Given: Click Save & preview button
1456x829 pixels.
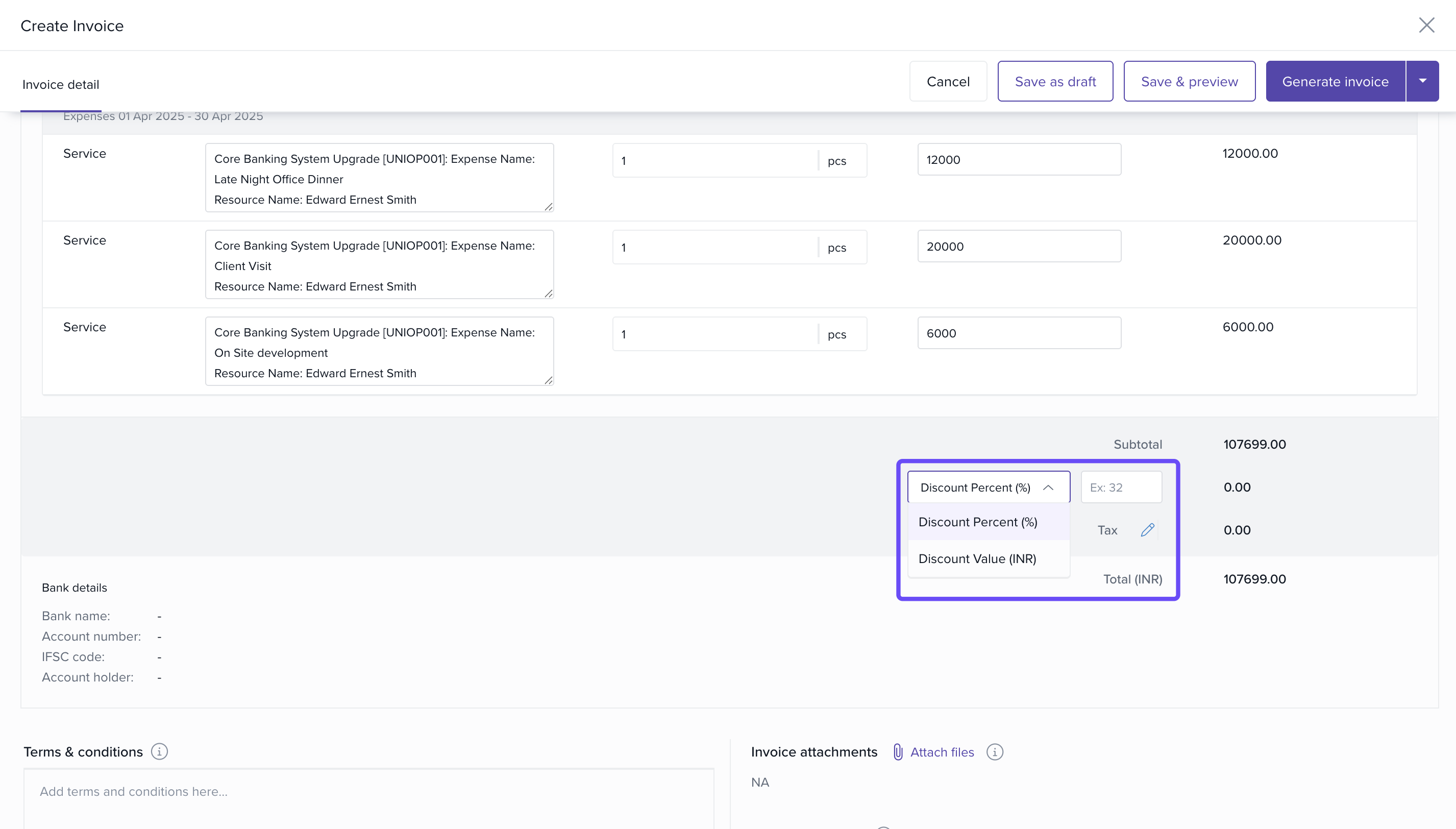Looking at the screenshot, I should 1189,82.
